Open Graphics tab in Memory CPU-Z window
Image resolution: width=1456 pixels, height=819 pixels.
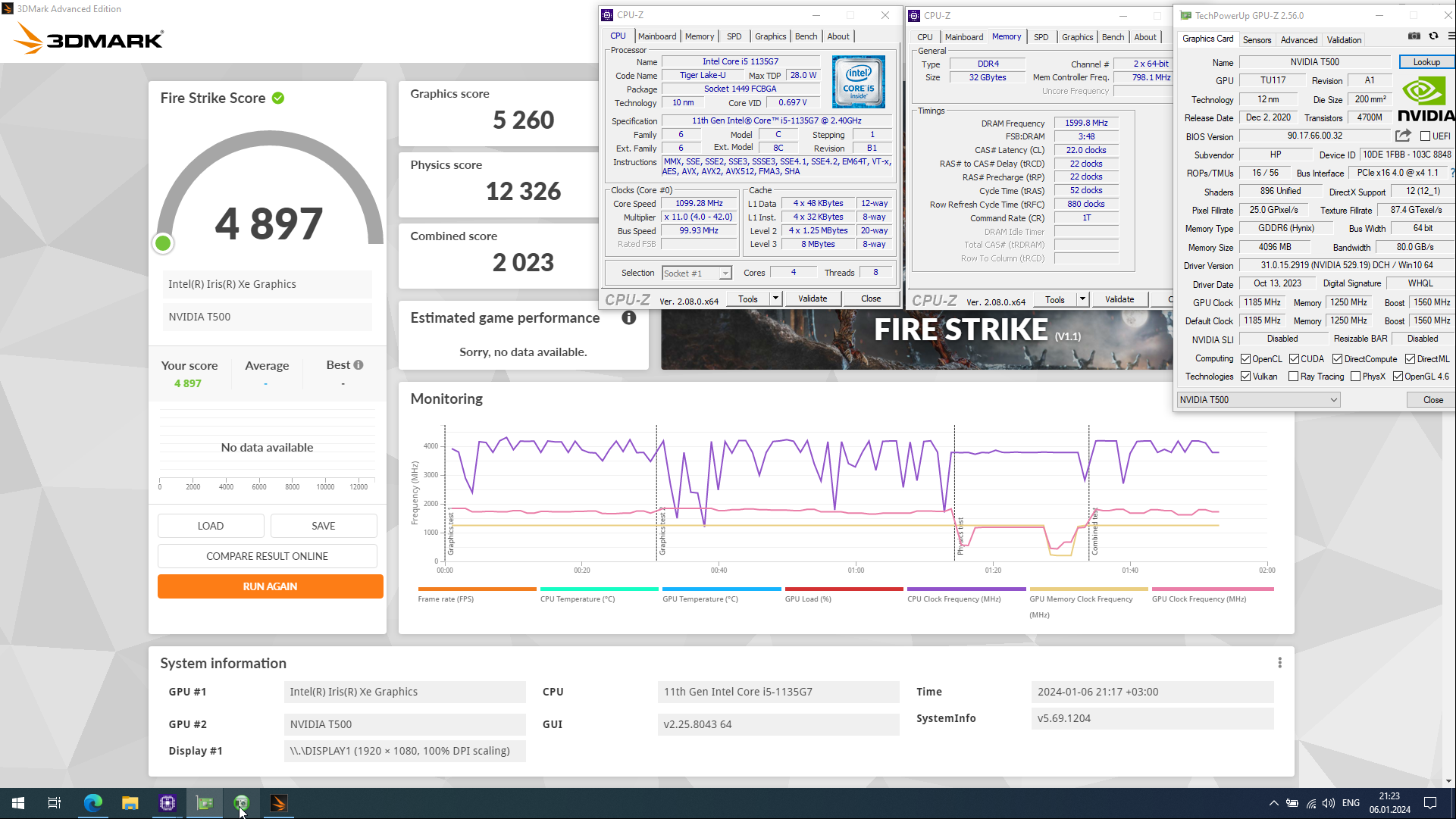coord(1077,37)
